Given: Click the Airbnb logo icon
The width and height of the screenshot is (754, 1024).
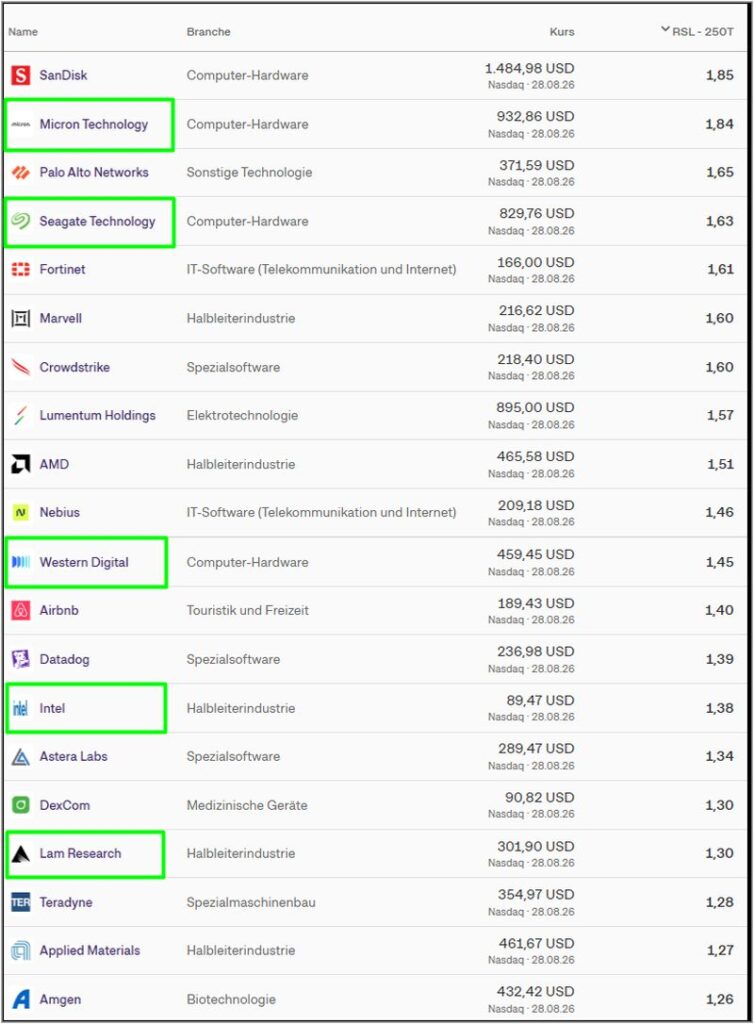Looking at the screenshot, I should coord(21,611).
